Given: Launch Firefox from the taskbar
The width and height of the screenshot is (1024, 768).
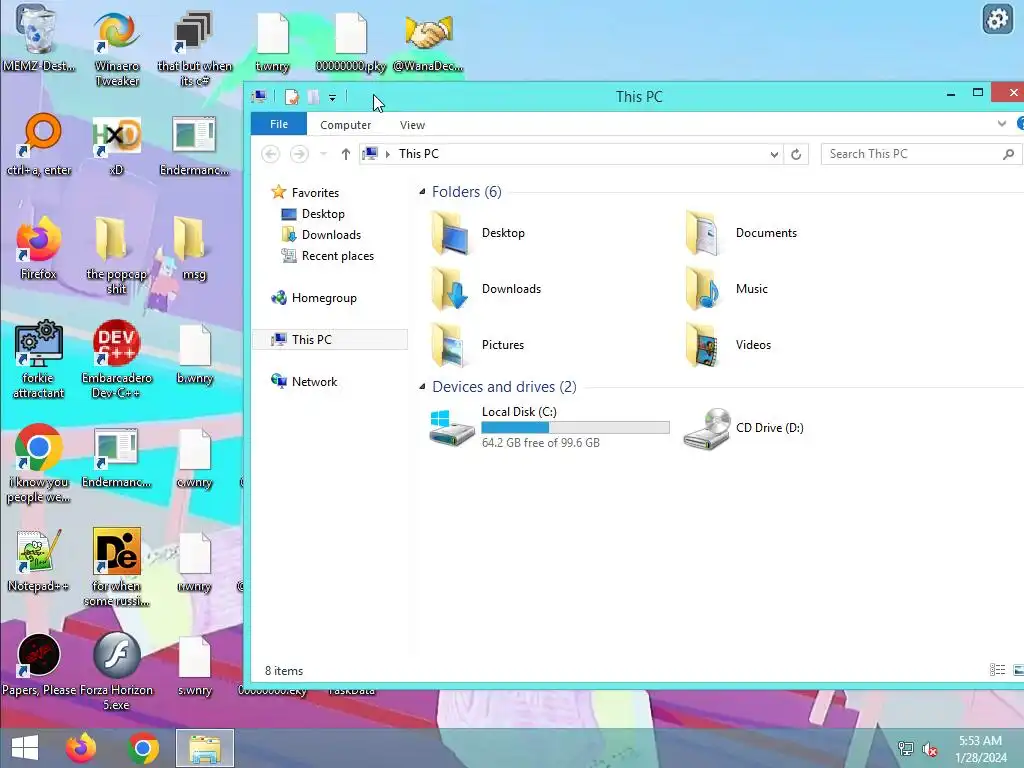Looking at the screenshot, I should click(81, 748).
